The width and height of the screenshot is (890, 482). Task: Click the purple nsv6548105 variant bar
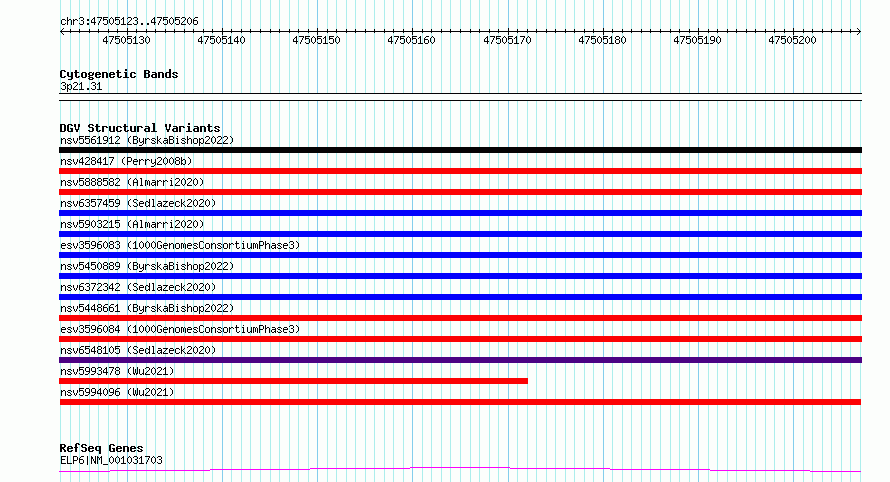point(460,360)
